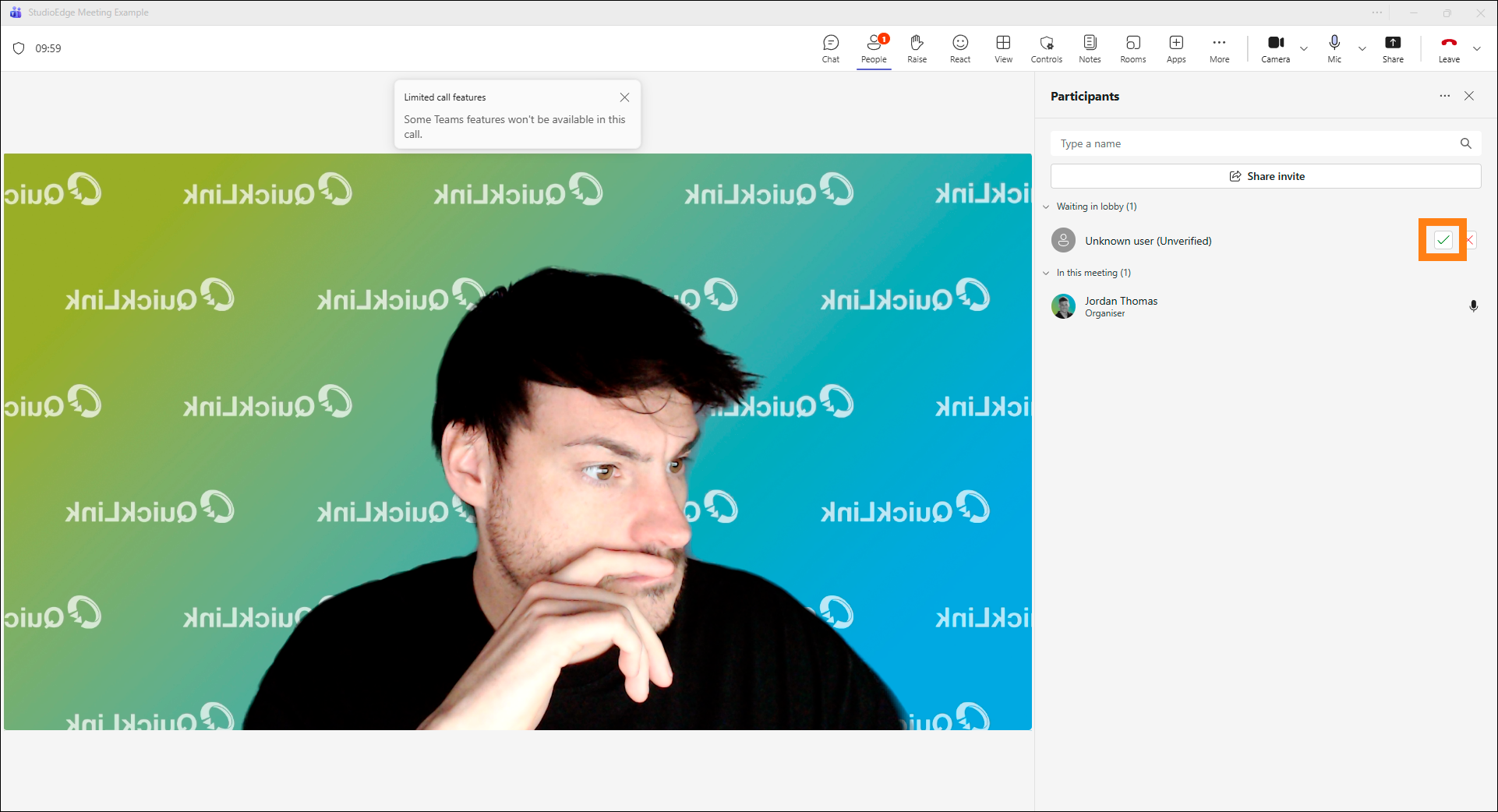Focus the Type a name search field
The width and height of the screenshot is (1498, 812).
click(1266, 143)
